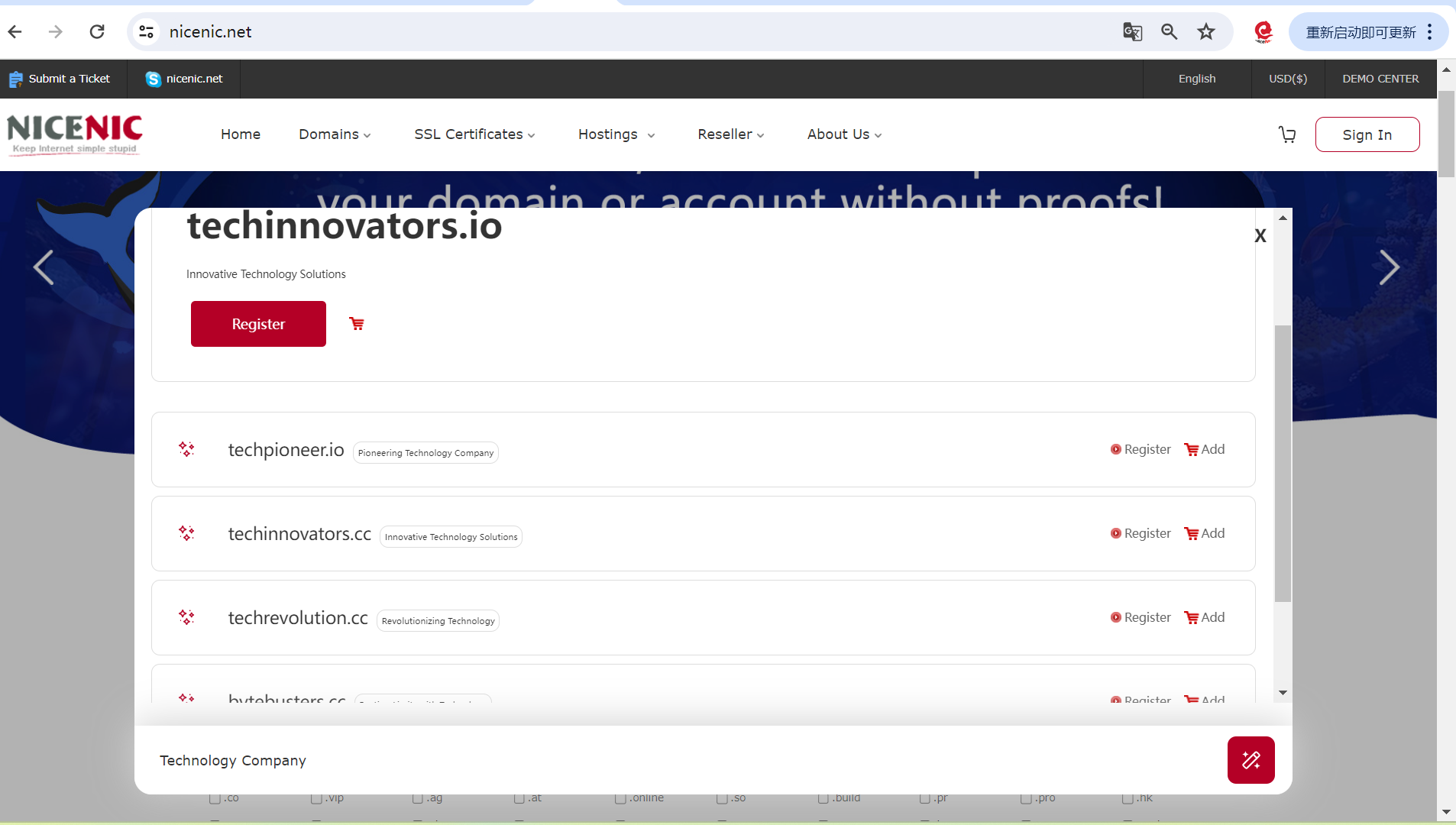Click the sparkle icon beside techpioneer.io
The height and width of the screenshot is (825, 1456).
point(186,449)
